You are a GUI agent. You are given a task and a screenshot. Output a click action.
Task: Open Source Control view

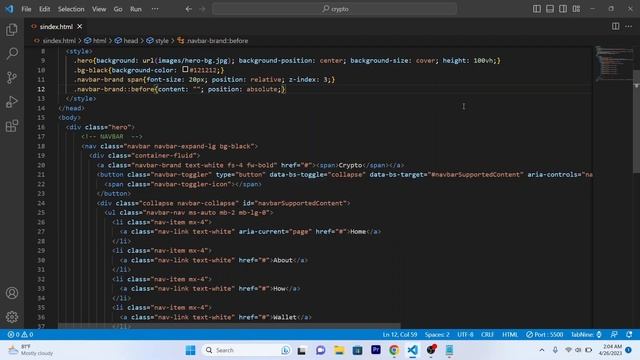click(12, 78)
